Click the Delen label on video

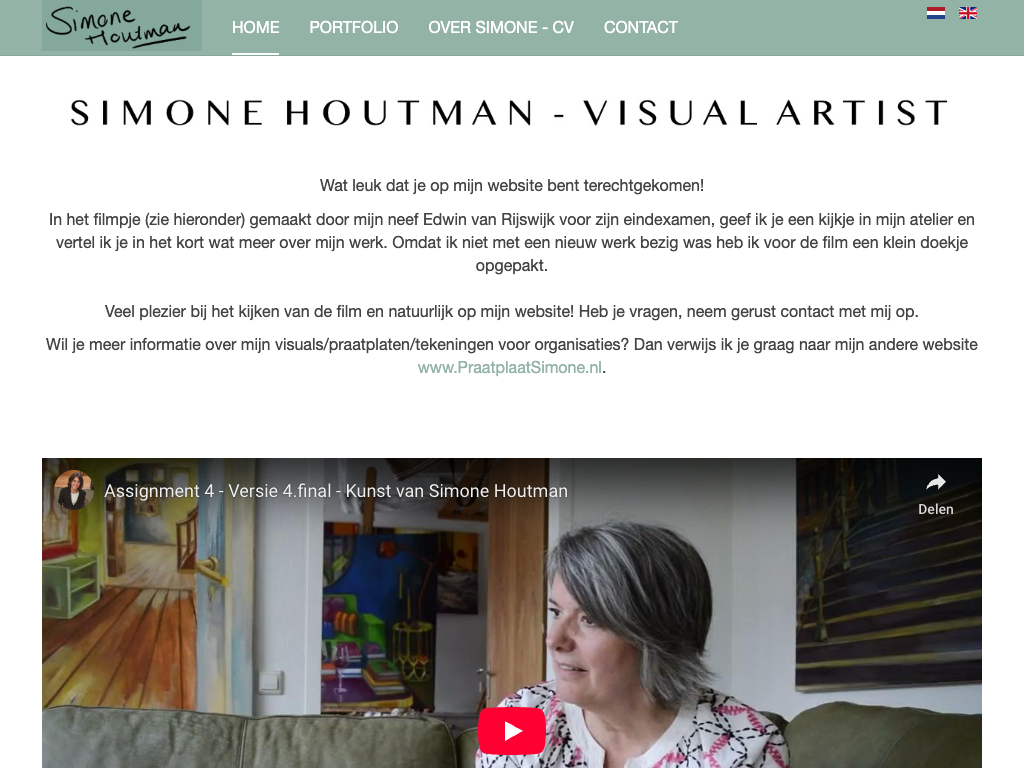click(x=936, y=509)
